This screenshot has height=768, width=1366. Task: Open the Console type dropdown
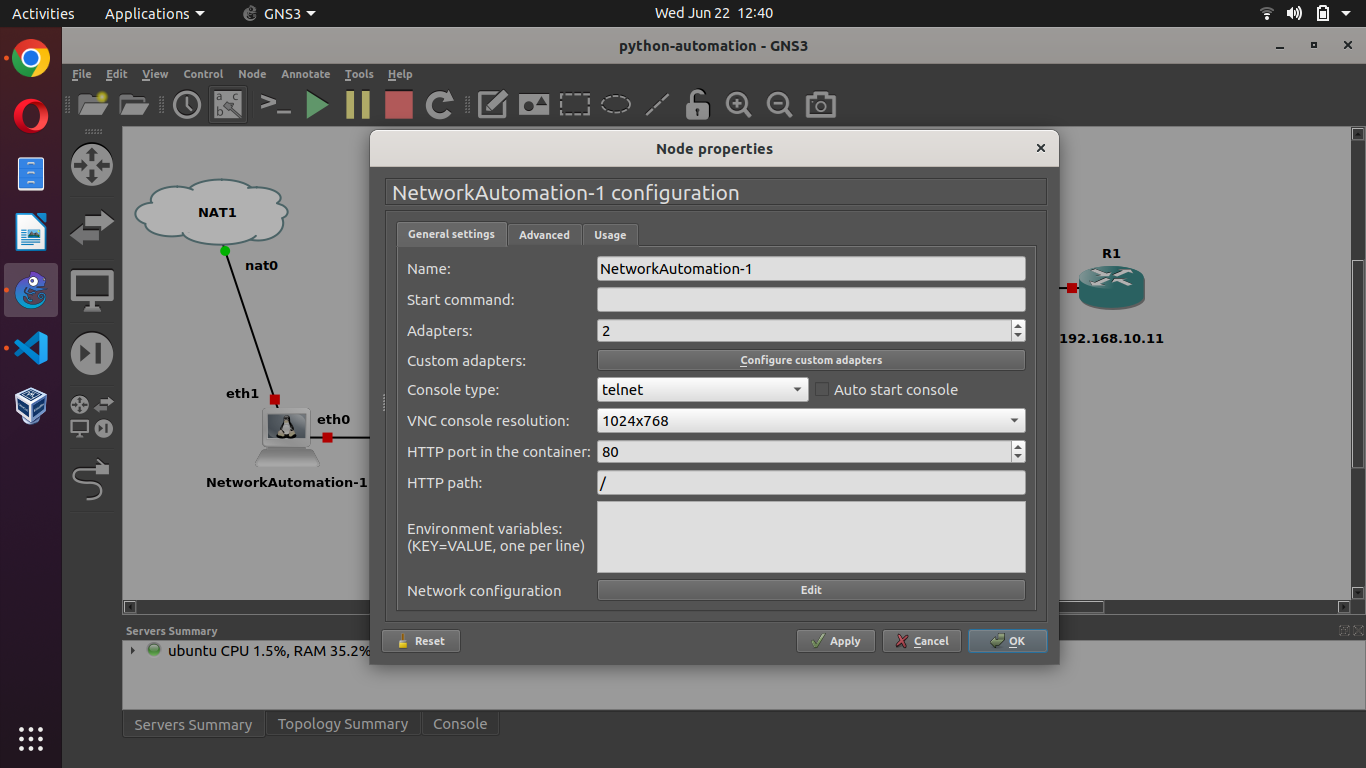tap(702, 390)
